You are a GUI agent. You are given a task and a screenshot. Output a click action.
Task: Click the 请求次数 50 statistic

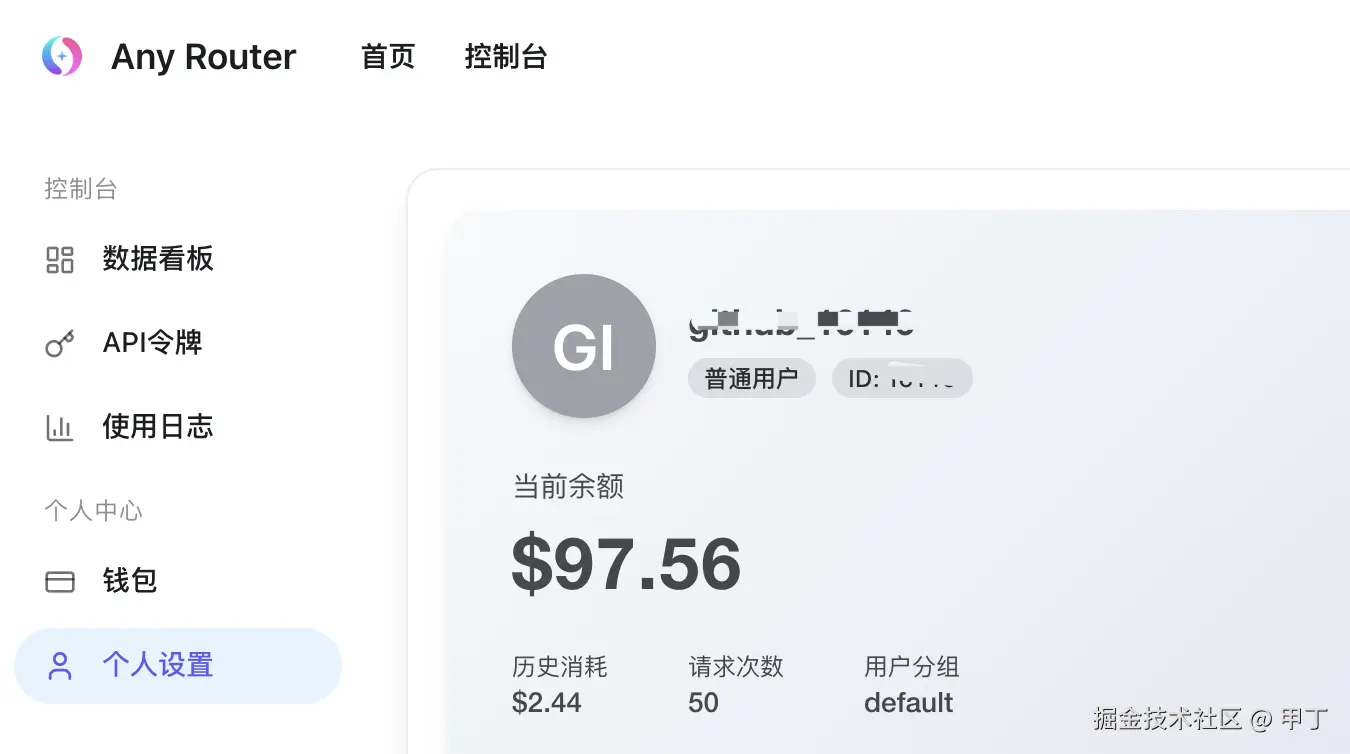pos(735,686)
